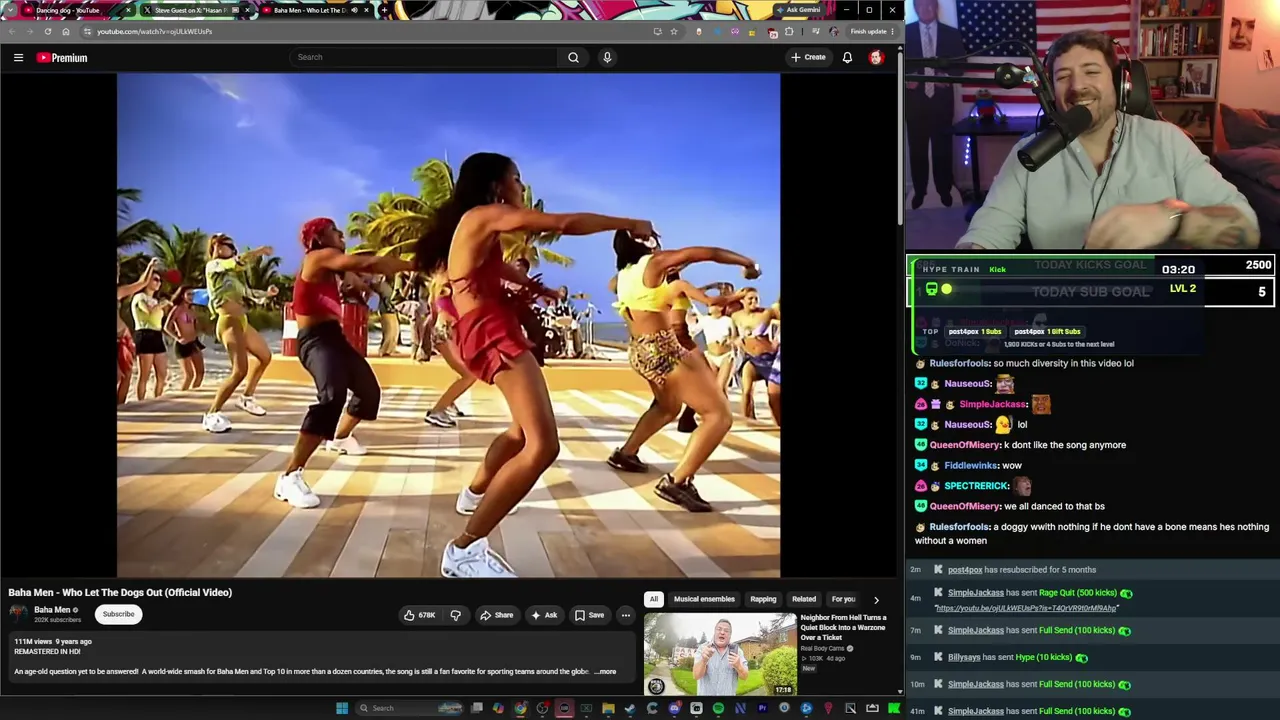Save the video to a playlist
The height and width of the screenshot is (720, 1280).
pyautogui.click(x=589, y=615)
